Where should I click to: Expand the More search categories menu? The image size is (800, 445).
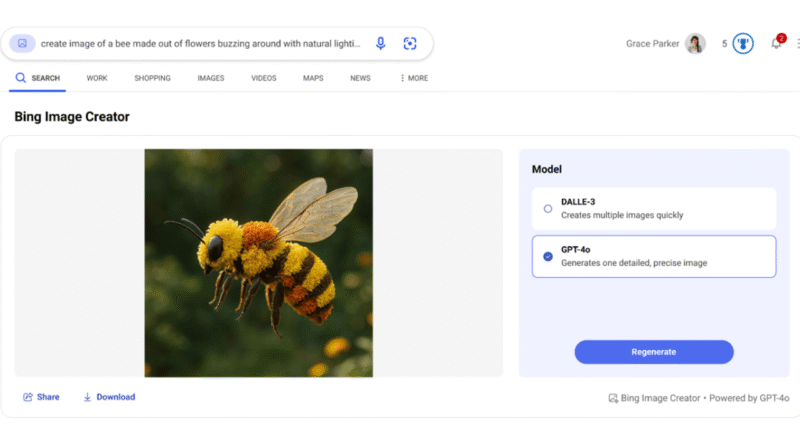tap(413, 78)
